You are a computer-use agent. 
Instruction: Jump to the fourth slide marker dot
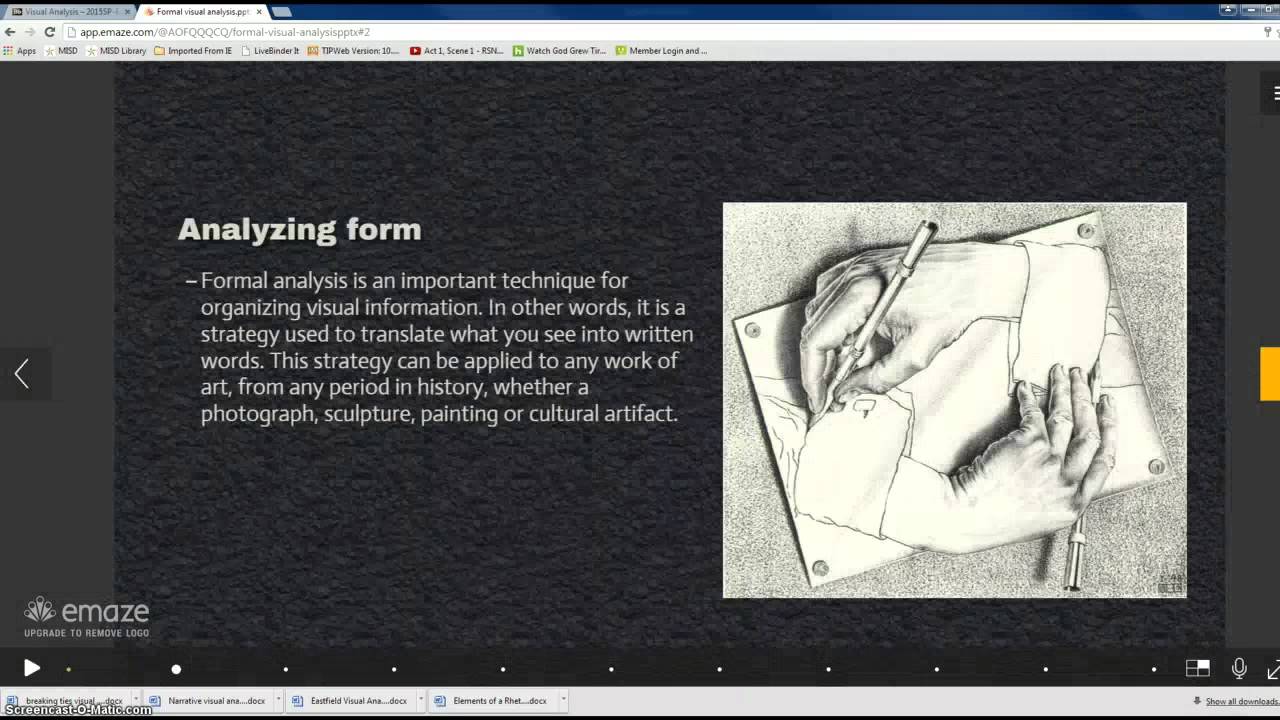394,669
